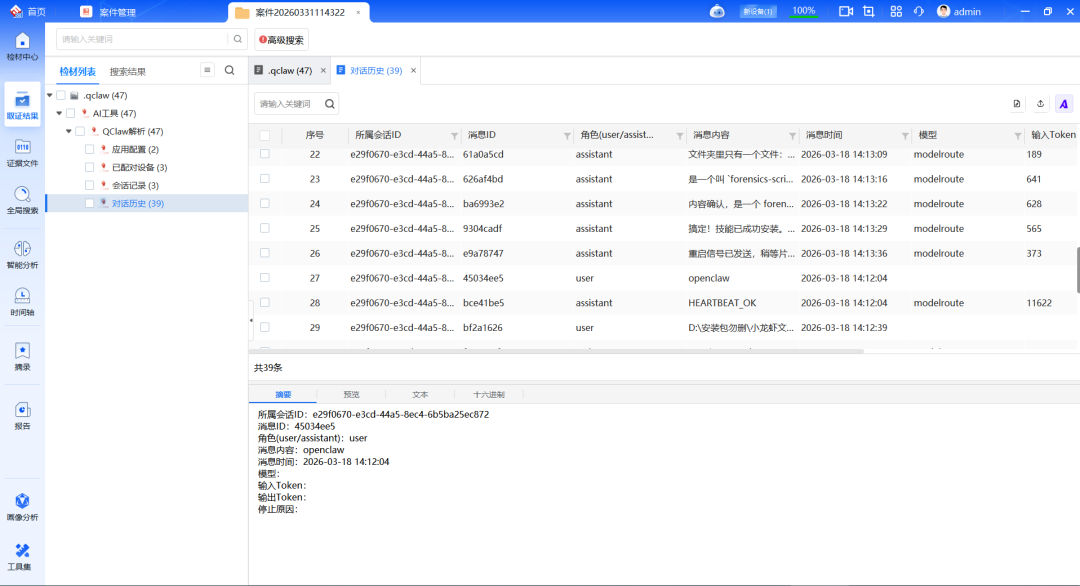Open the 取证结果 sidebar section
This screenshot has width=1080, height=586.
(22, 105)
